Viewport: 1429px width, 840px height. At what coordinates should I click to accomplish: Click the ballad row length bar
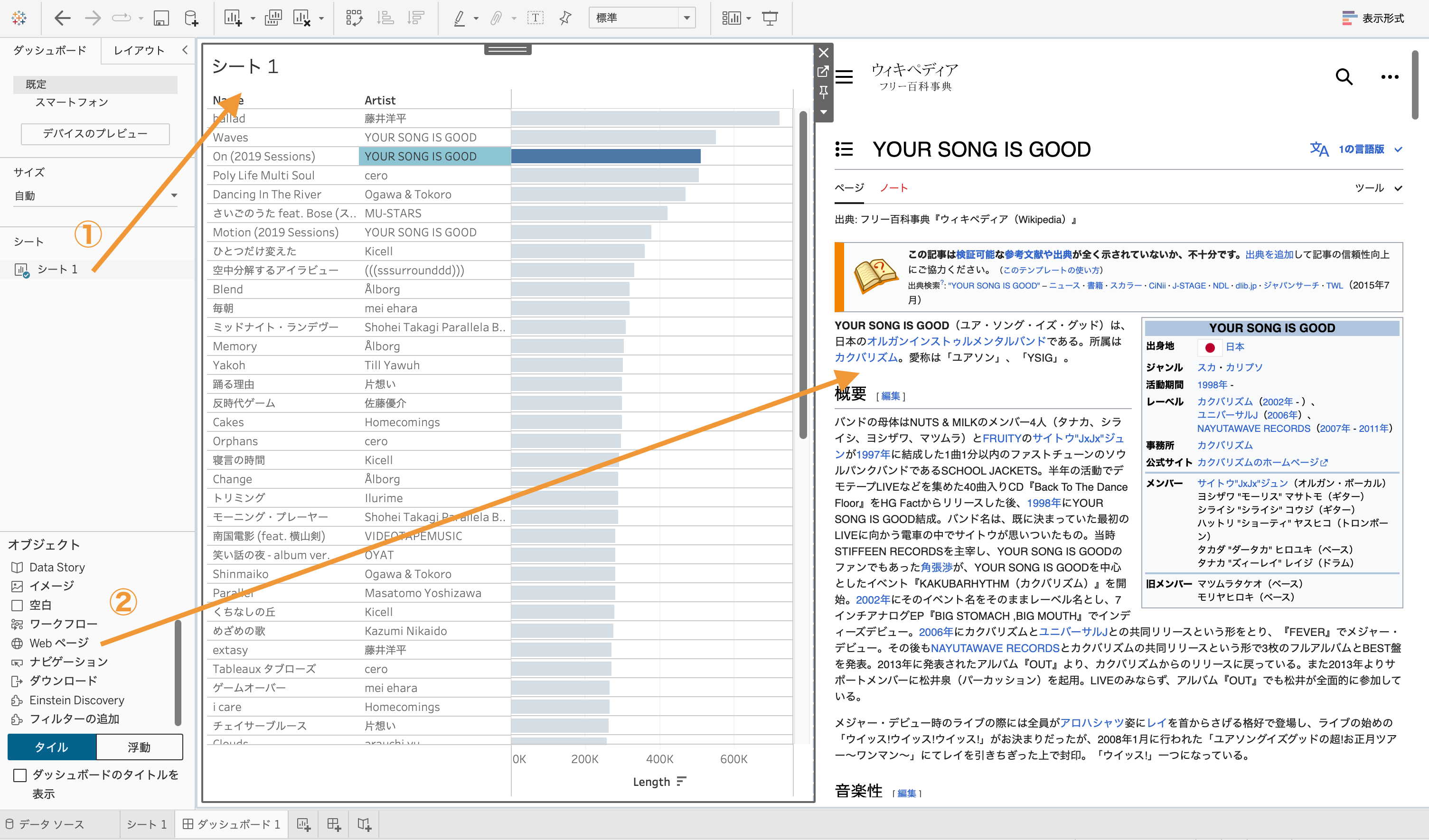[x=645, y=119]
